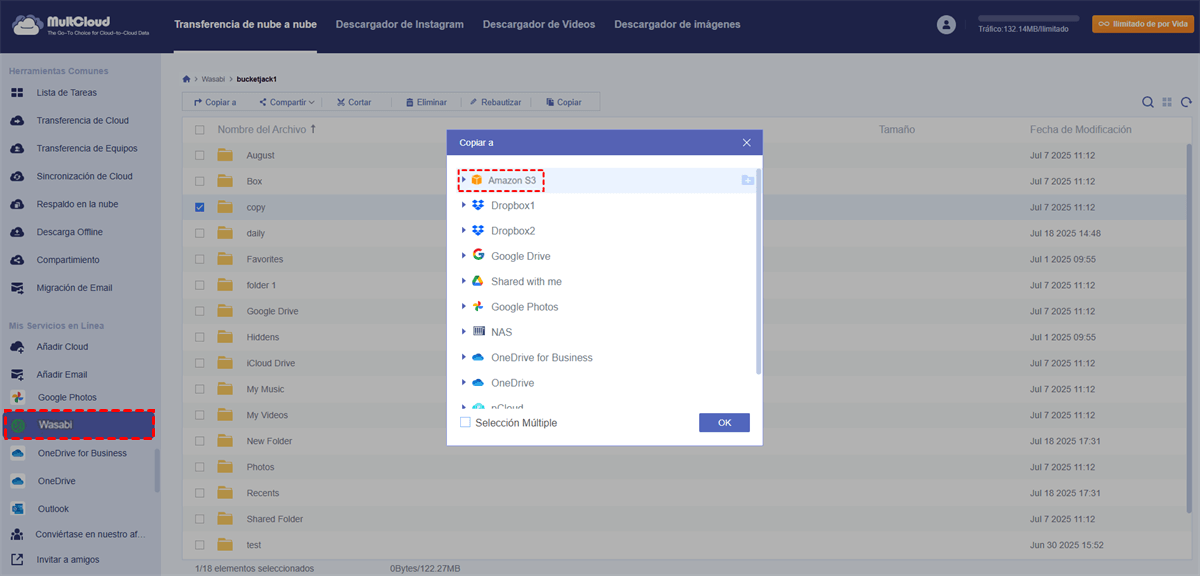Expand the NAS tree node
The height and width of the screenshot is (576, 1200).
tap(464, 332)
